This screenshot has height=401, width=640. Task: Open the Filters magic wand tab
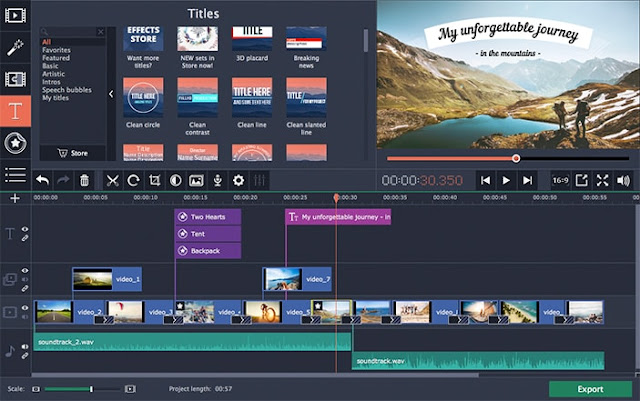(15, 47)
